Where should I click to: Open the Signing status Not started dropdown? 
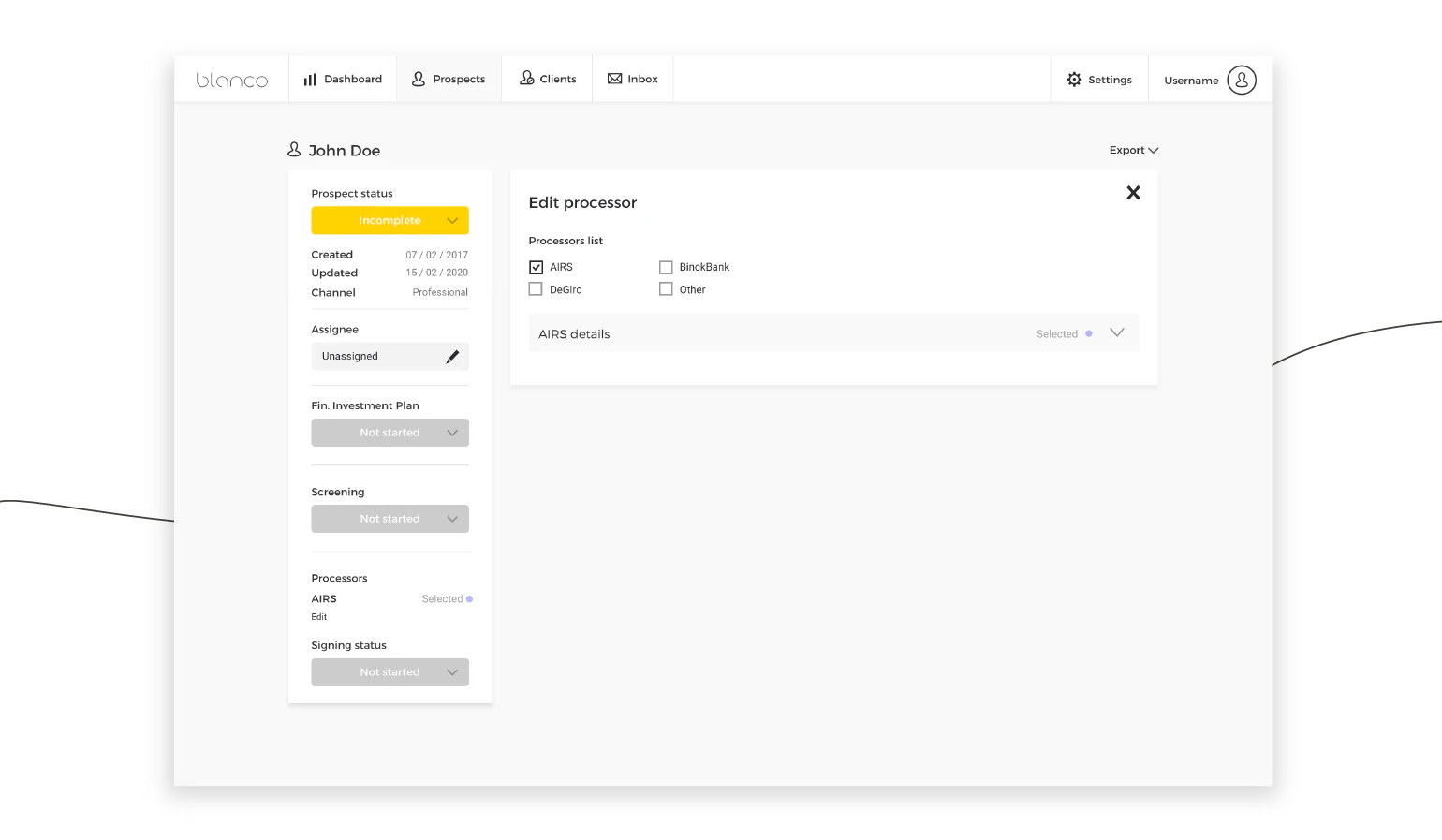point(390,672)
